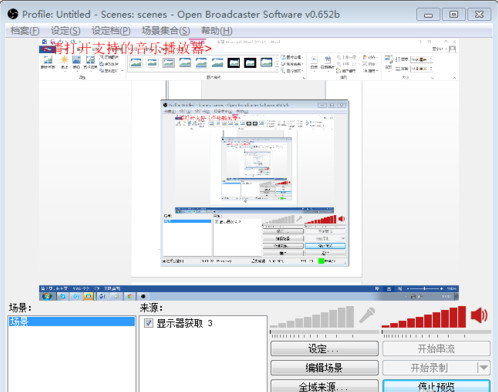Click the 设定... button

pos(324,349)
